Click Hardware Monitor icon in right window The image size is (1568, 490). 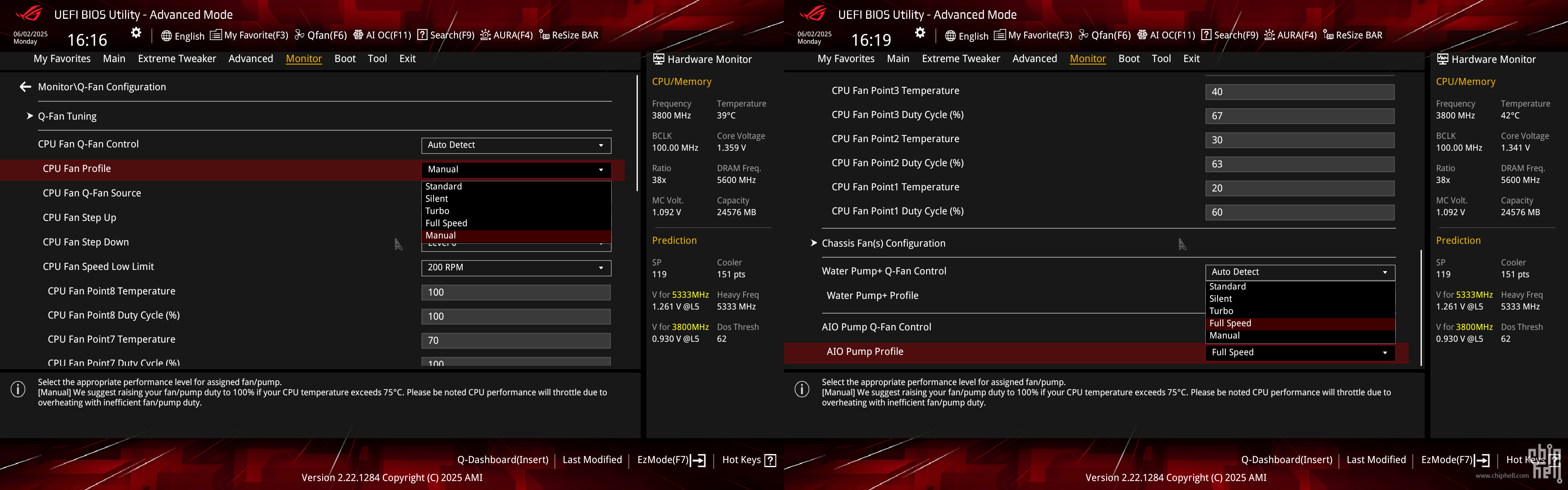coord(1443,59)
